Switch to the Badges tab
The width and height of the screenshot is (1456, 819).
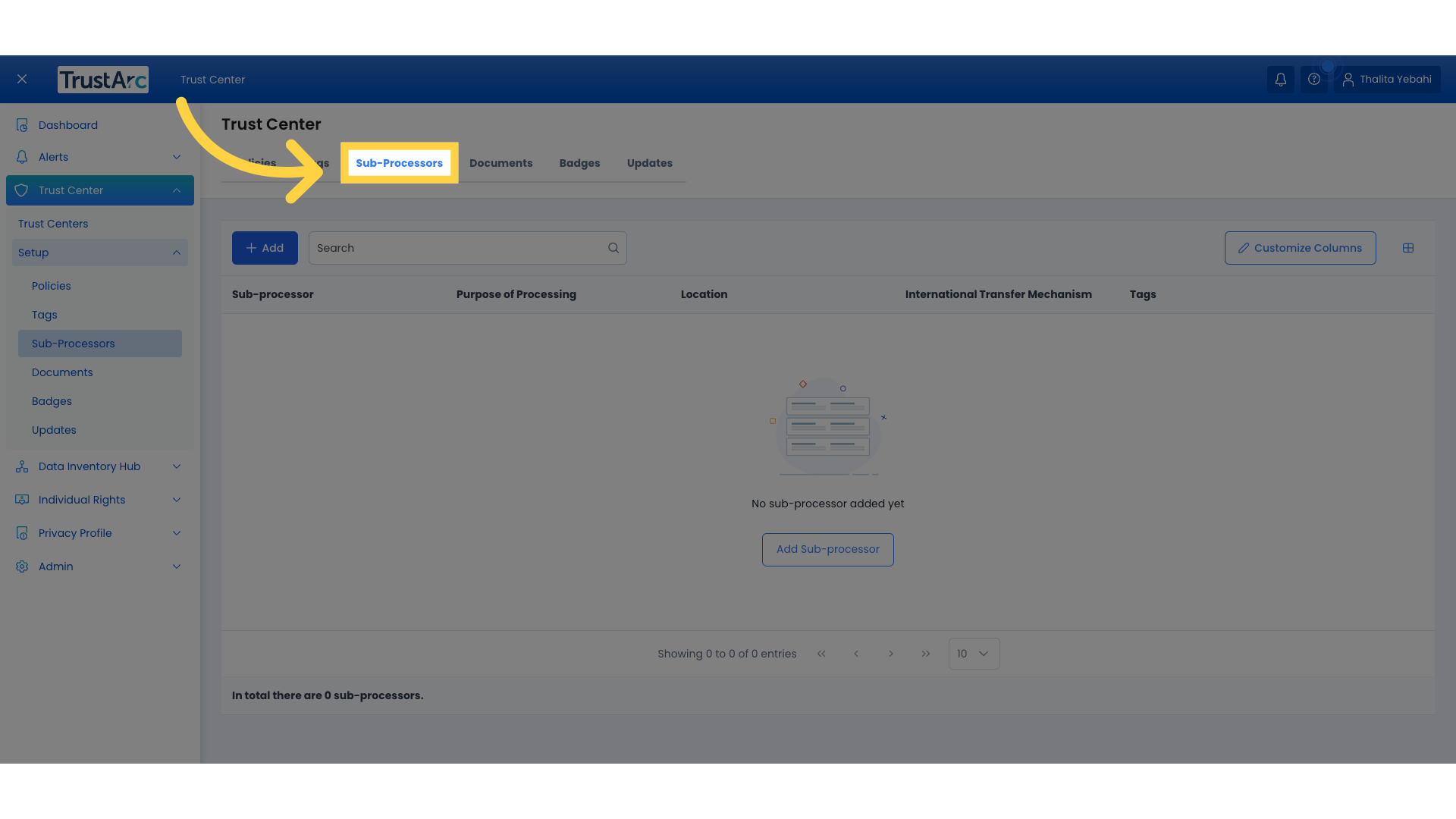pyautogui.click(x=579, y=163)
